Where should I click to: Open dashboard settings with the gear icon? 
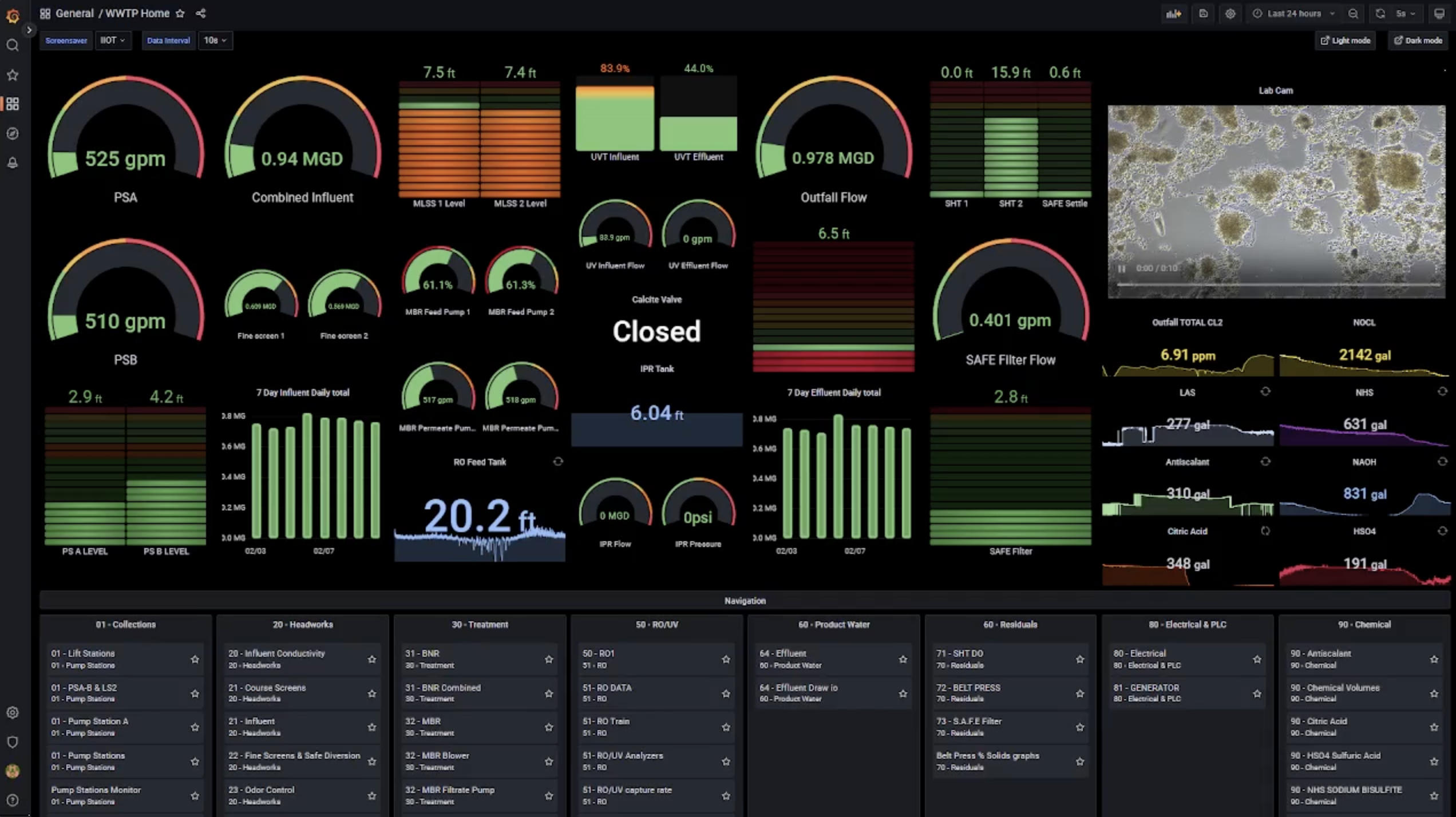[1229, 13]
